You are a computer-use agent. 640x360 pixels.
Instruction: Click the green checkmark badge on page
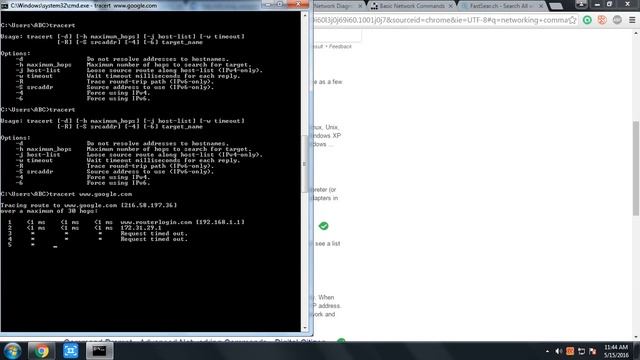[323, 226]
